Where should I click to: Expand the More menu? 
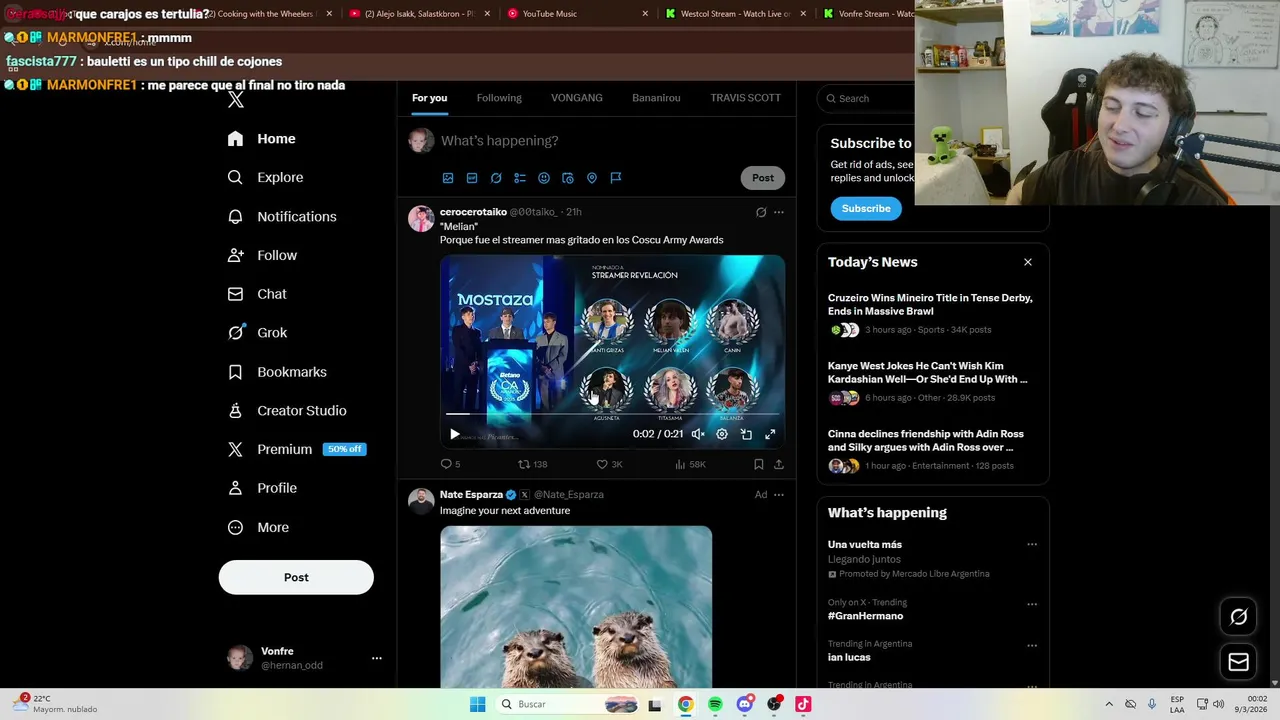click(259, 528)
